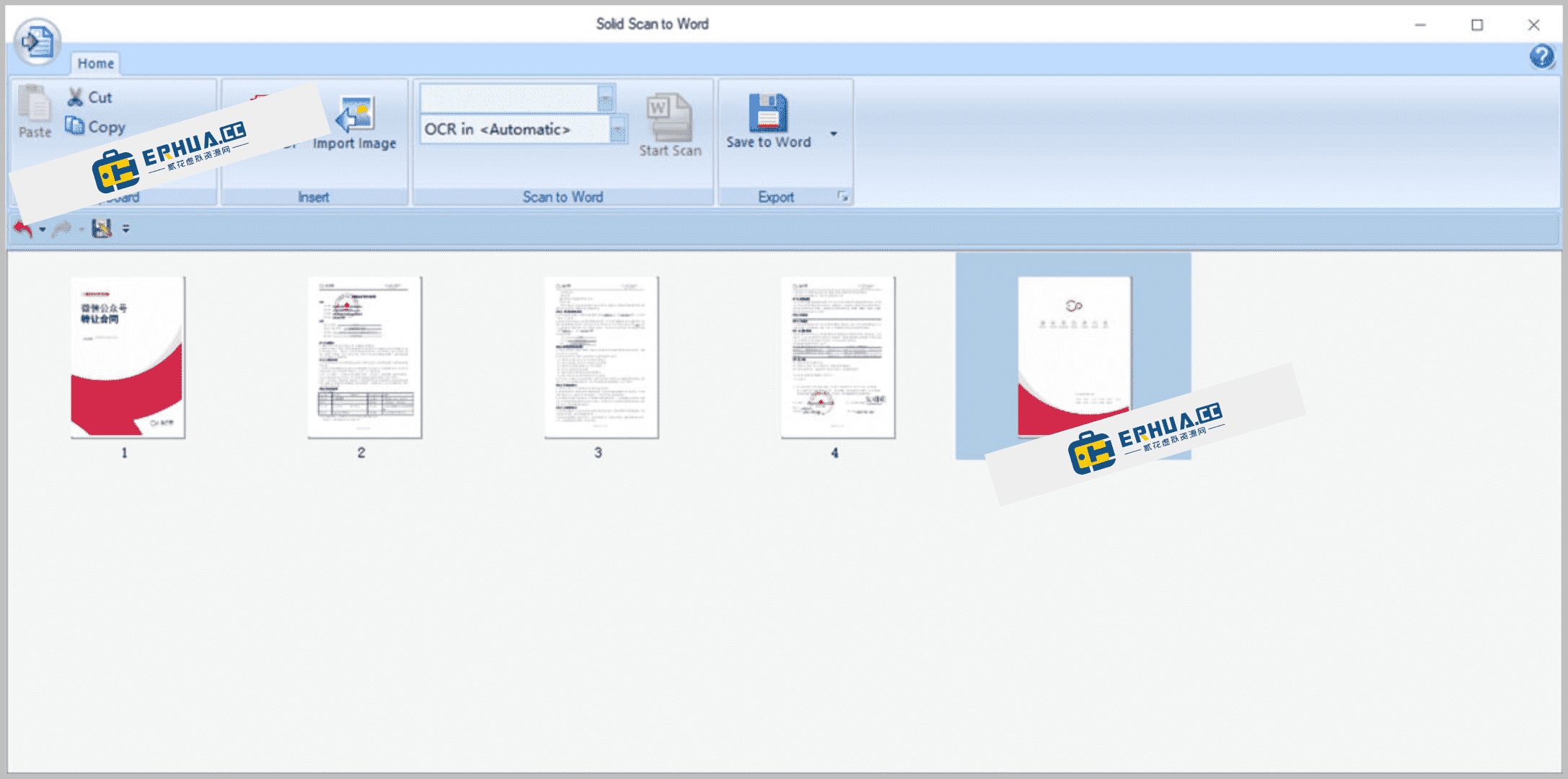Cut the selected page
This screenshot has height=779, width=1568.
point(90,97)
